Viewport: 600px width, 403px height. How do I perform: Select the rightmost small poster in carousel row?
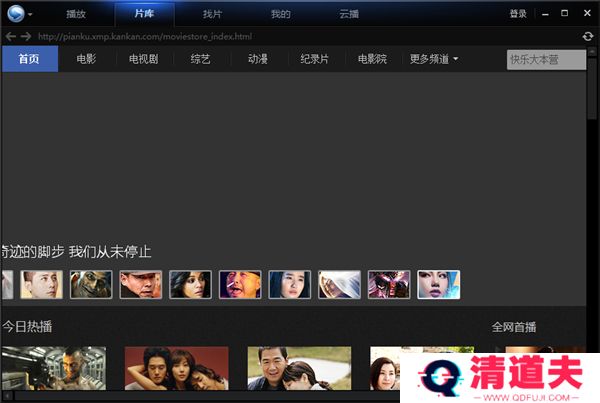coord(438,285)
